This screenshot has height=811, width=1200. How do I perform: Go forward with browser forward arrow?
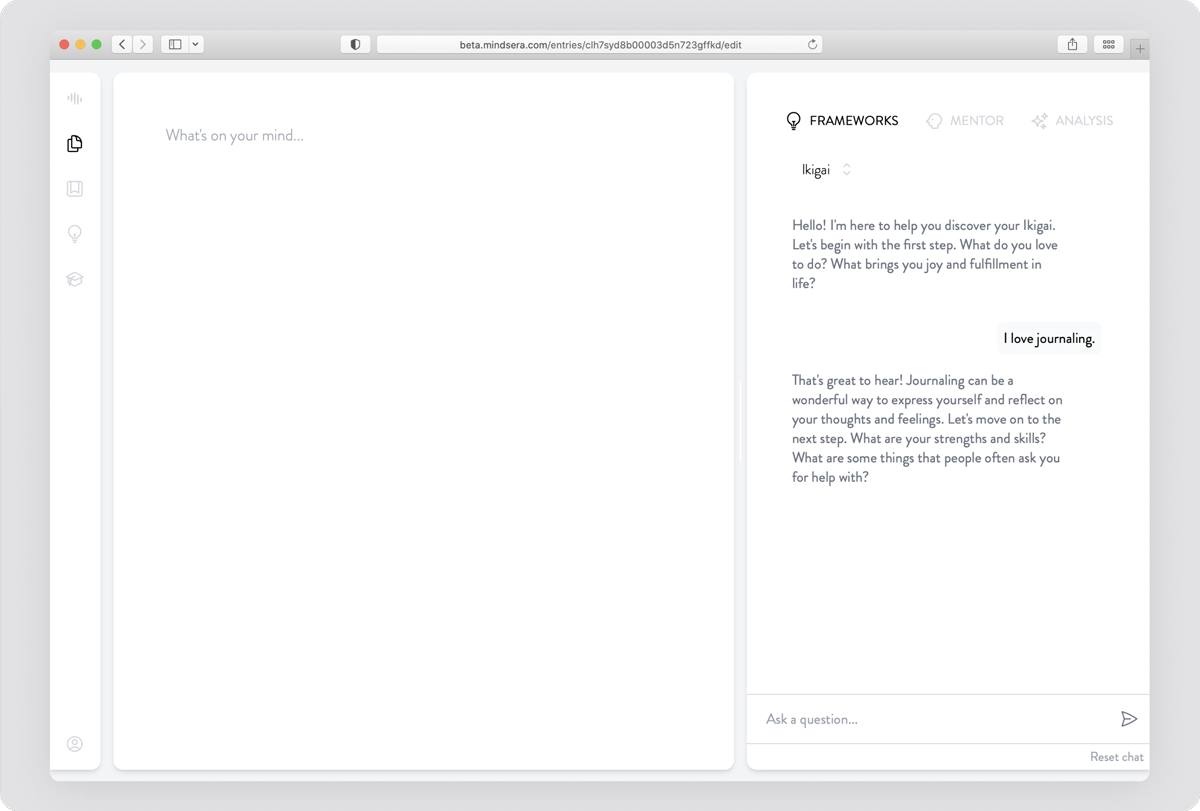click(x=143, y=44)
